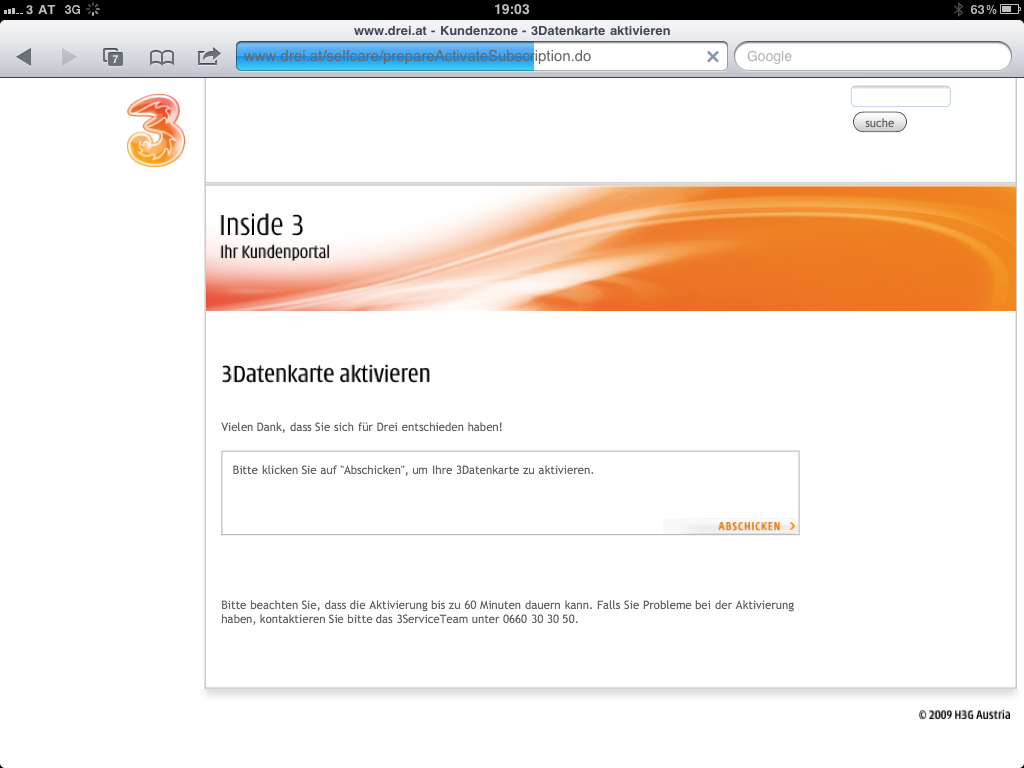
Task: Tap the Safari back arrow
Action: 24,57
